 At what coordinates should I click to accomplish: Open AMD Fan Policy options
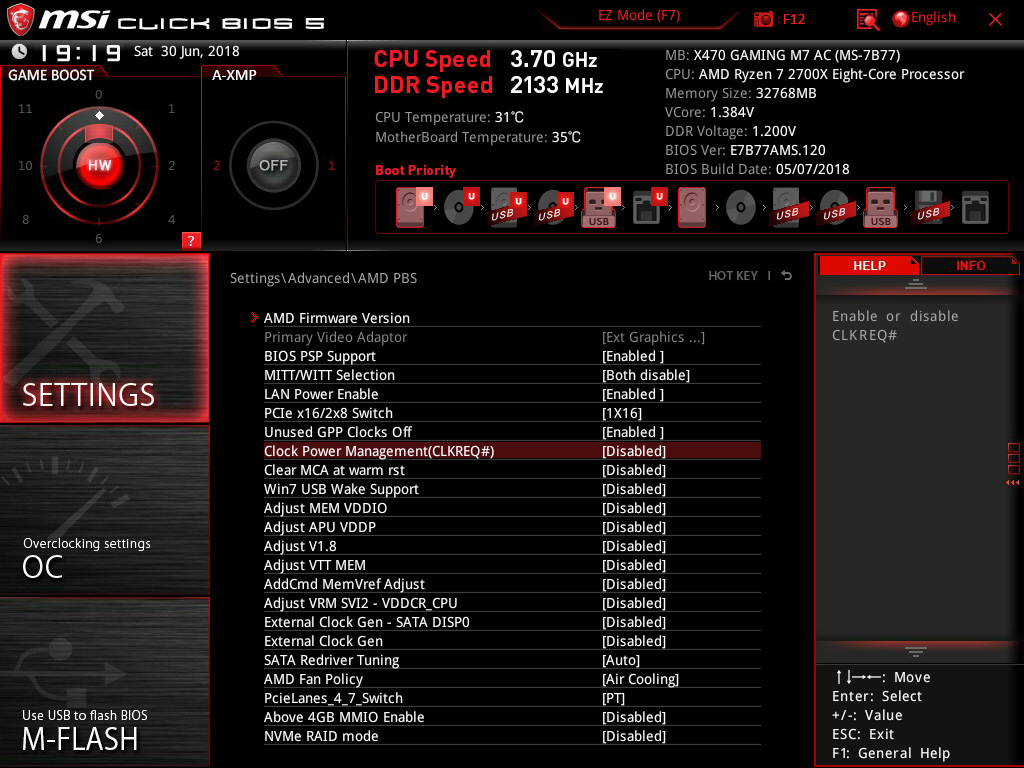click(x=512, y=679)
